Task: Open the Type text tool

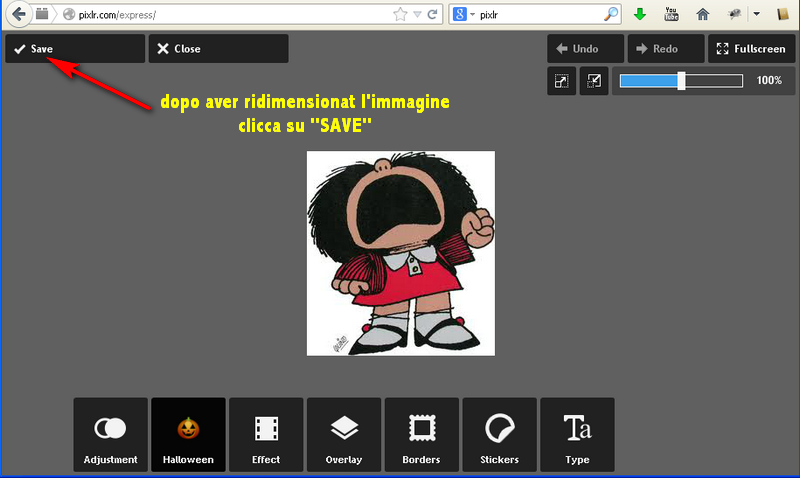Action: coord(577,435)
